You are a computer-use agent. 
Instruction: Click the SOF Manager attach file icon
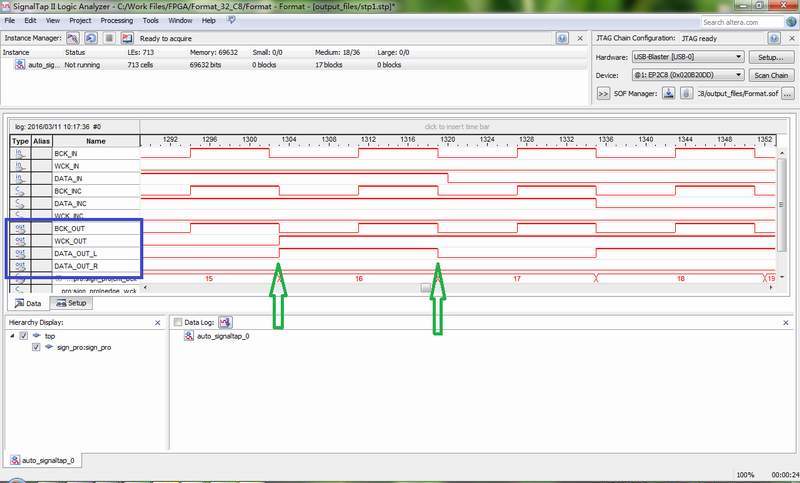tap(686, 93)
